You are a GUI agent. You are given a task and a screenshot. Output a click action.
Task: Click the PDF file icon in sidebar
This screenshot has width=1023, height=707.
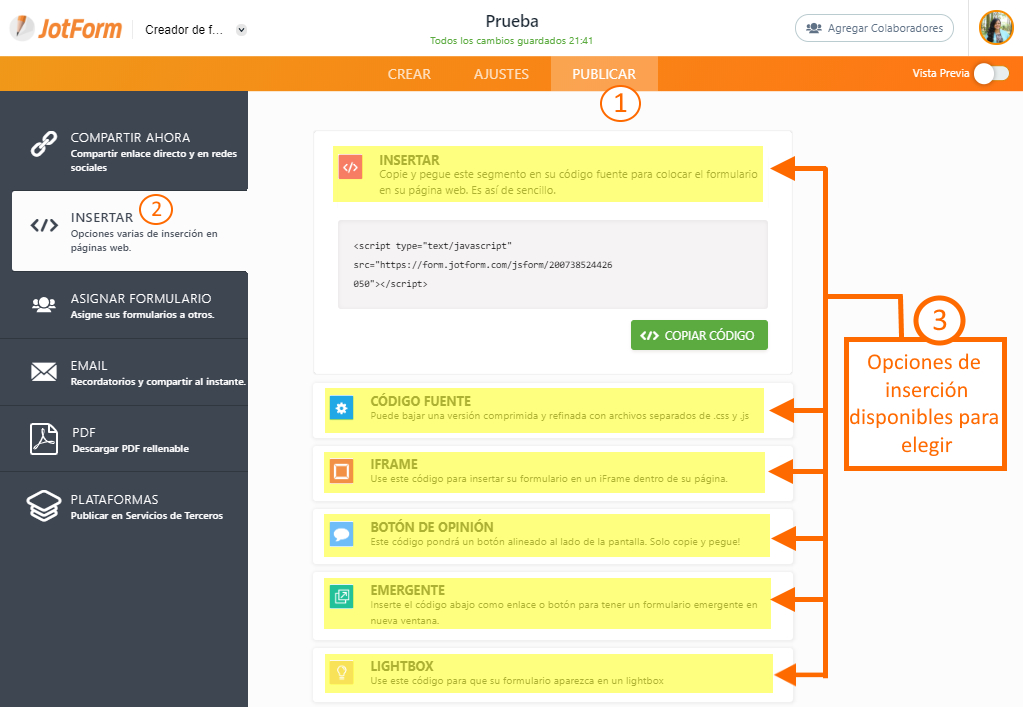pyautogui.click(x=43, y=439)
